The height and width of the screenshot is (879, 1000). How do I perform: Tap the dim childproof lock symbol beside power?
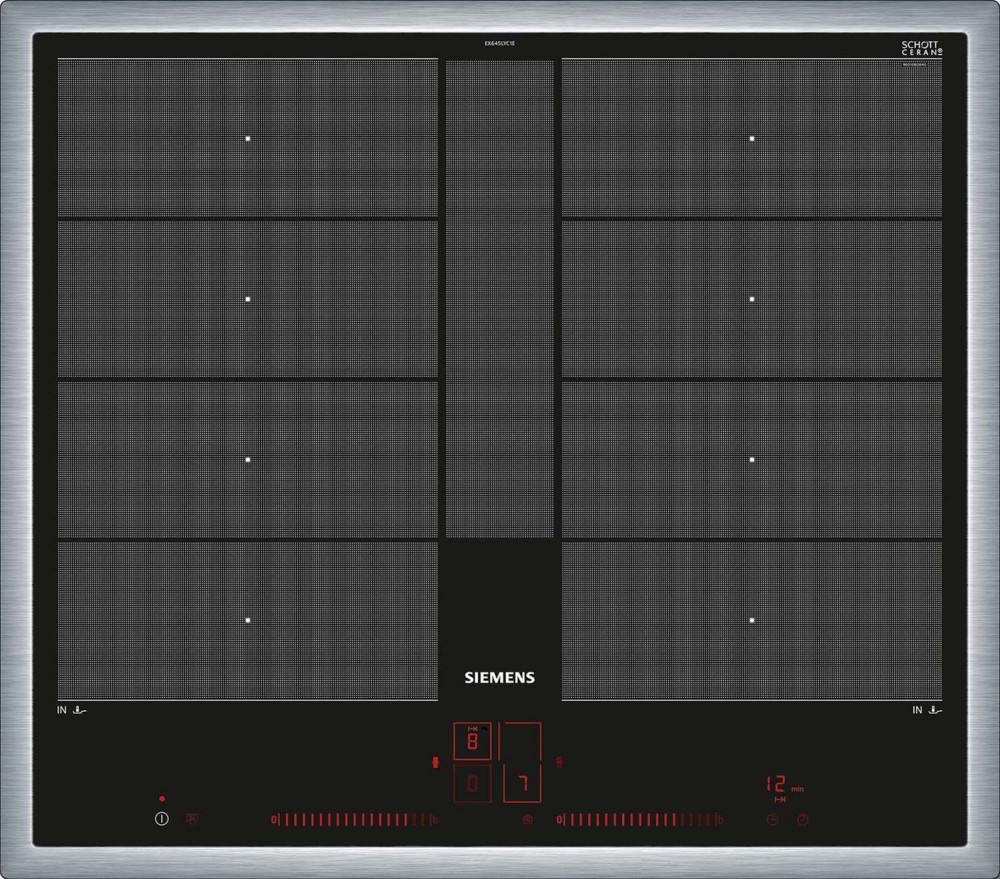[192, 819]
